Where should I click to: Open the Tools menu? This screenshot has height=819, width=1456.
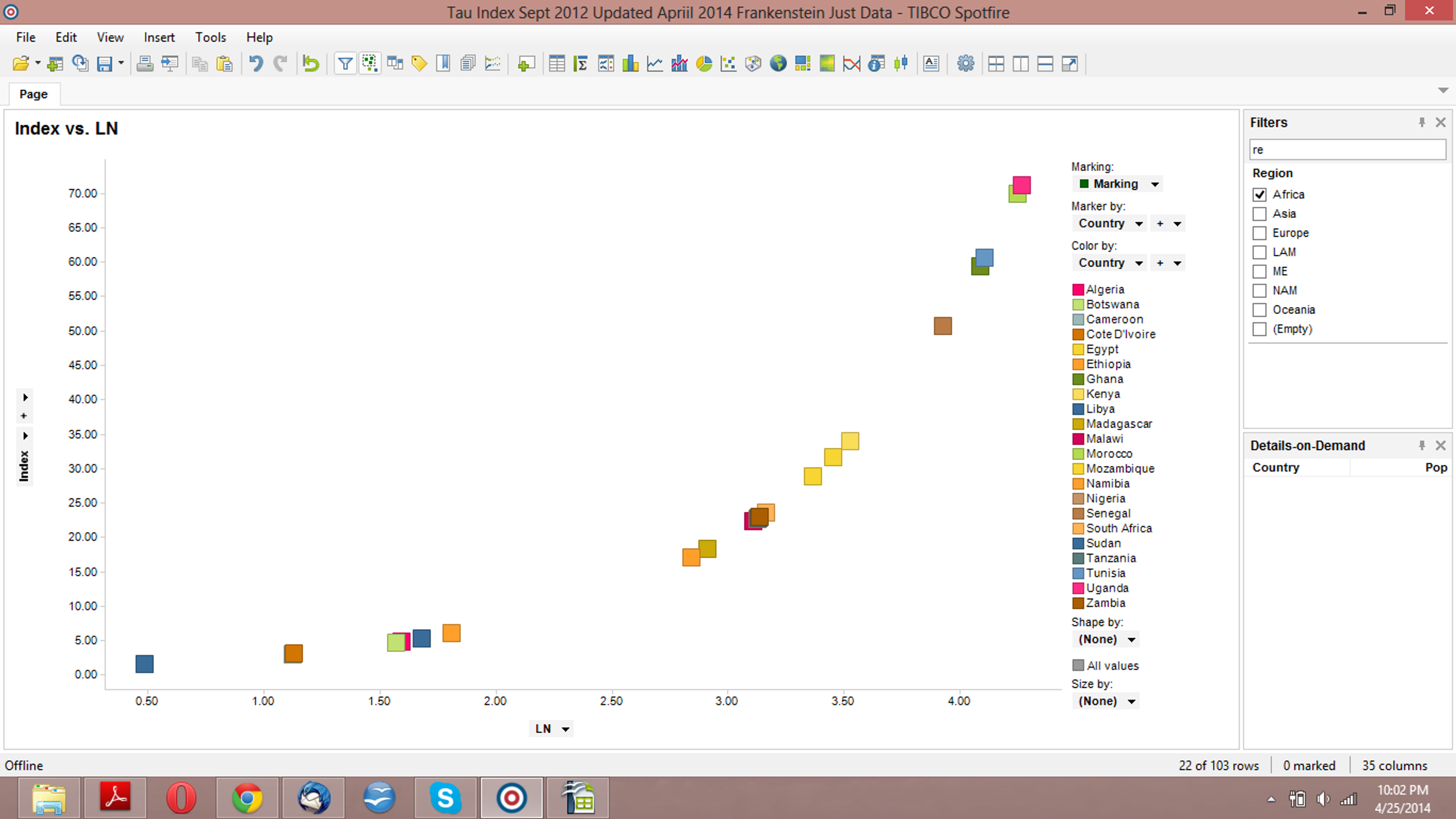[x=210, y=37]
